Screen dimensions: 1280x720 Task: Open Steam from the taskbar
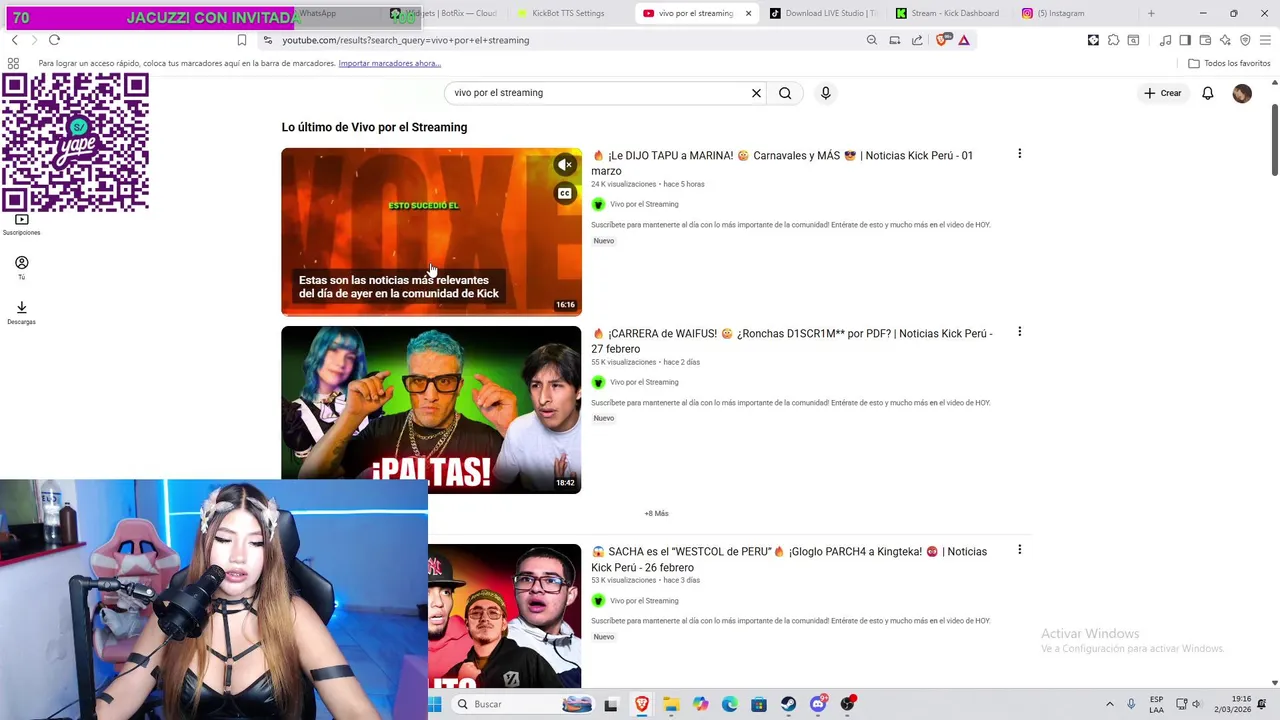coord(789,704)
